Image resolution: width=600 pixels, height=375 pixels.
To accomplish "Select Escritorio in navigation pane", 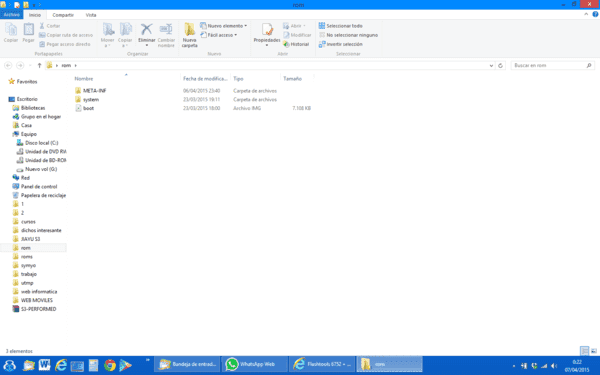I will (x=27, y=99).
